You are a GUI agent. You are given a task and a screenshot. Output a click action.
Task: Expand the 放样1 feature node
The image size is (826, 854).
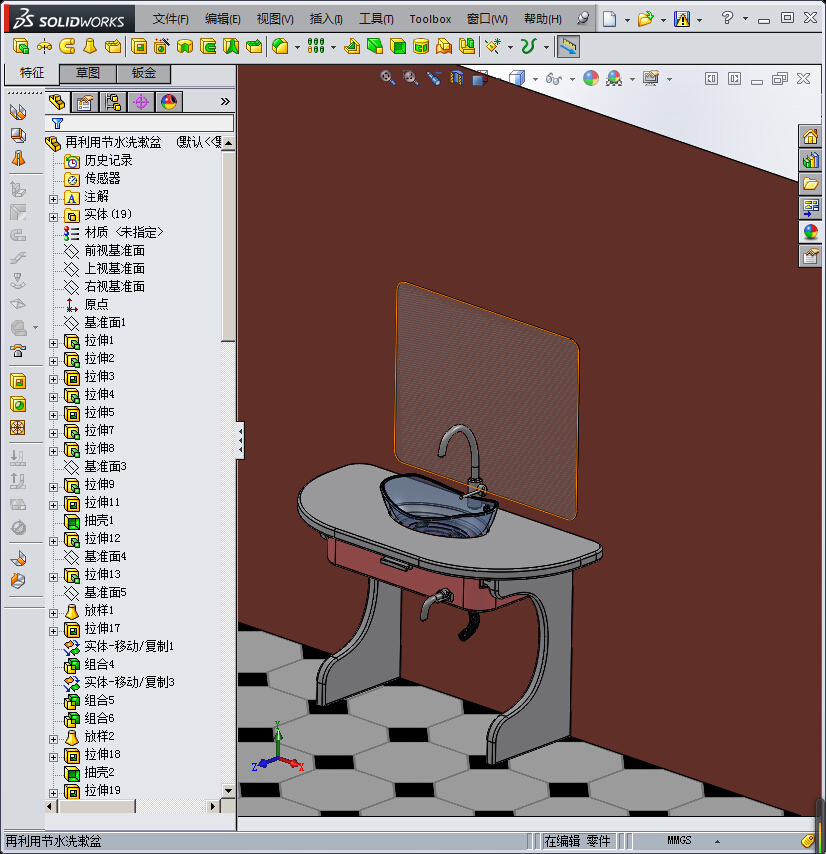tap(53, 613)
